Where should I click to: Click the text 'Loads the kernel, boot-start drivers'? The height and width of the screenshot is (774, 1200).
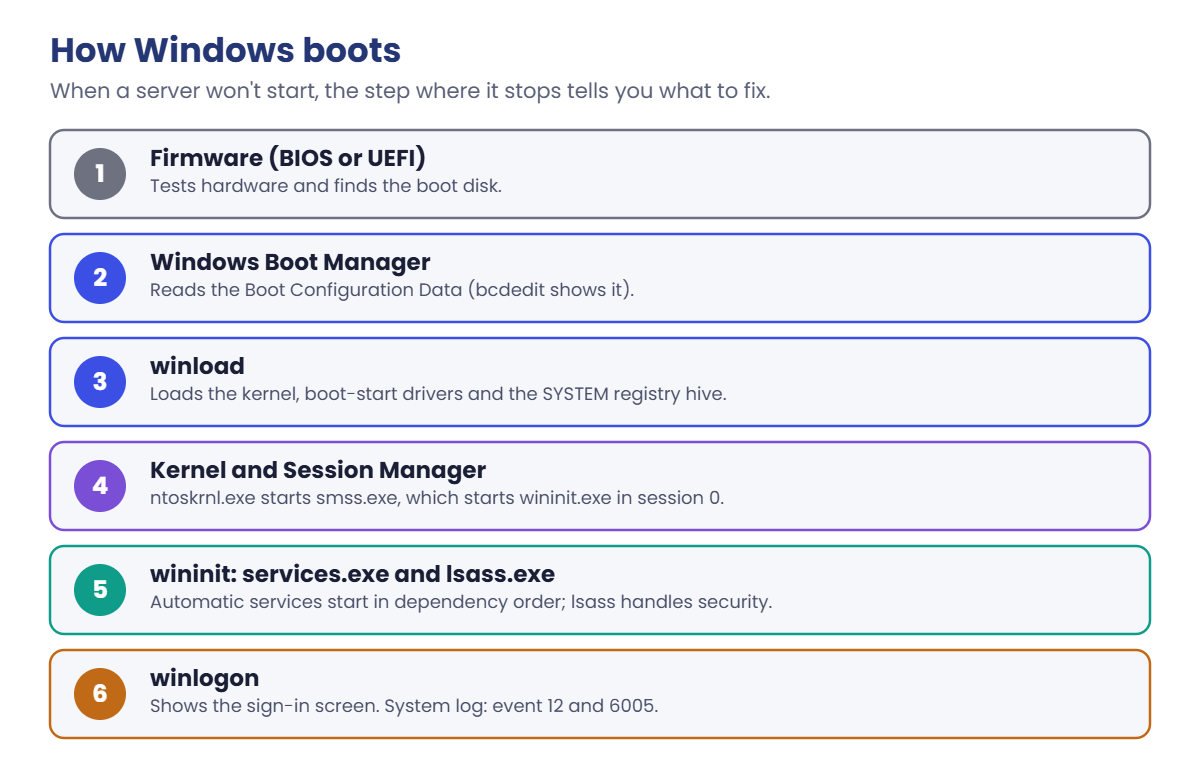click(x=306, y=394)
